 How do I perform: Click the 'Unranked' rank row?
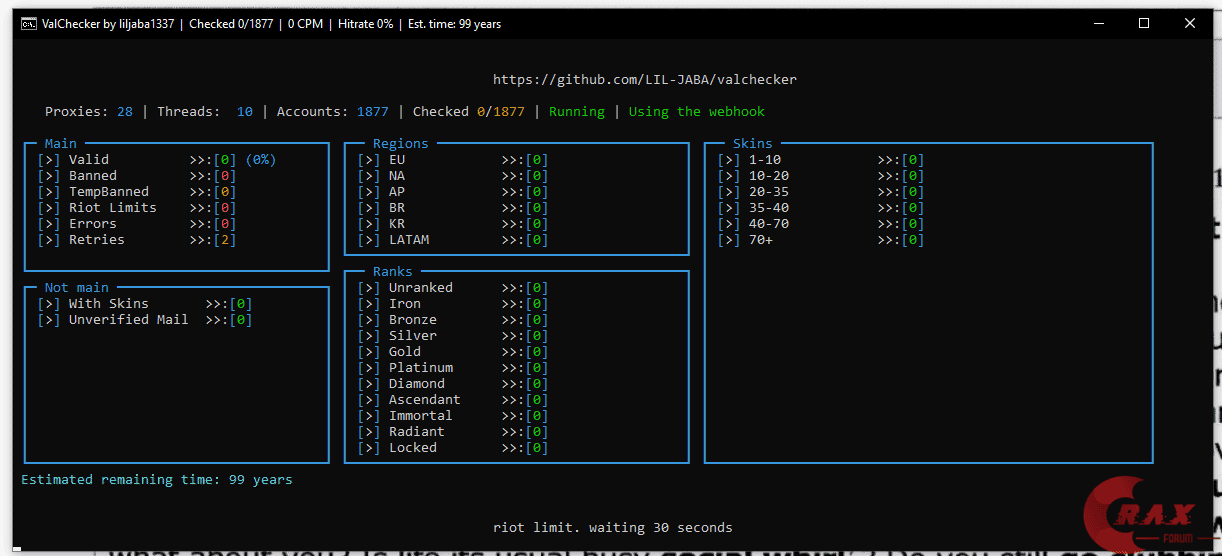coord(453,287)
